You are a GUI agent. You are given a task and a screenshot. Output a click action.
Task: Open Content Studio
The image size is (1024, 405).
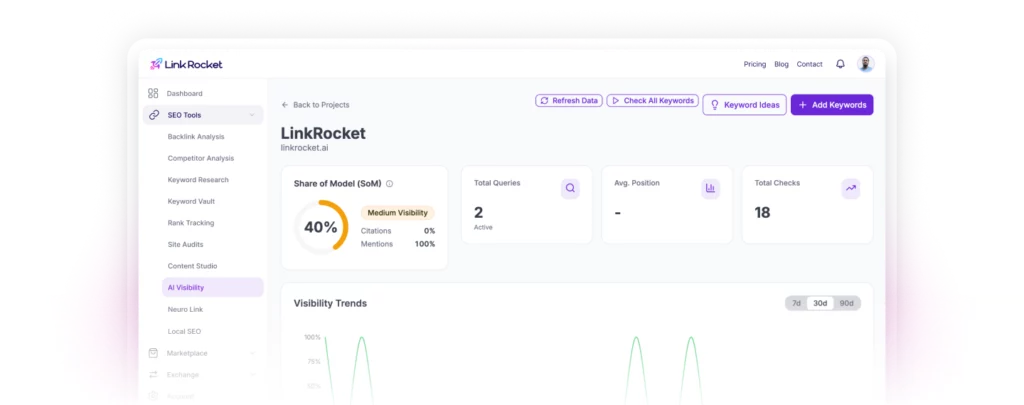[x=193, y=266]
